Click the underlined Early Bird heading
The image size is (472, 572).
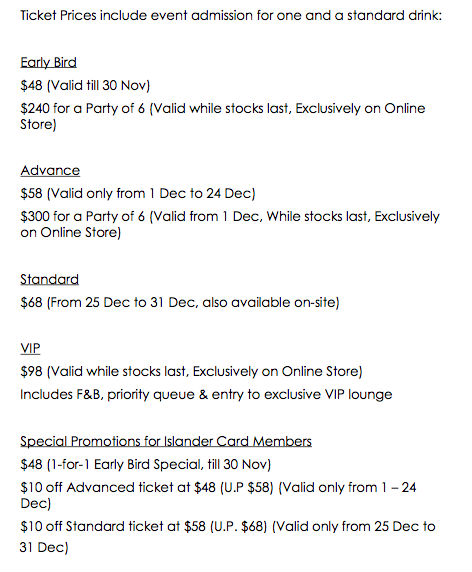[x=49, y=62]
